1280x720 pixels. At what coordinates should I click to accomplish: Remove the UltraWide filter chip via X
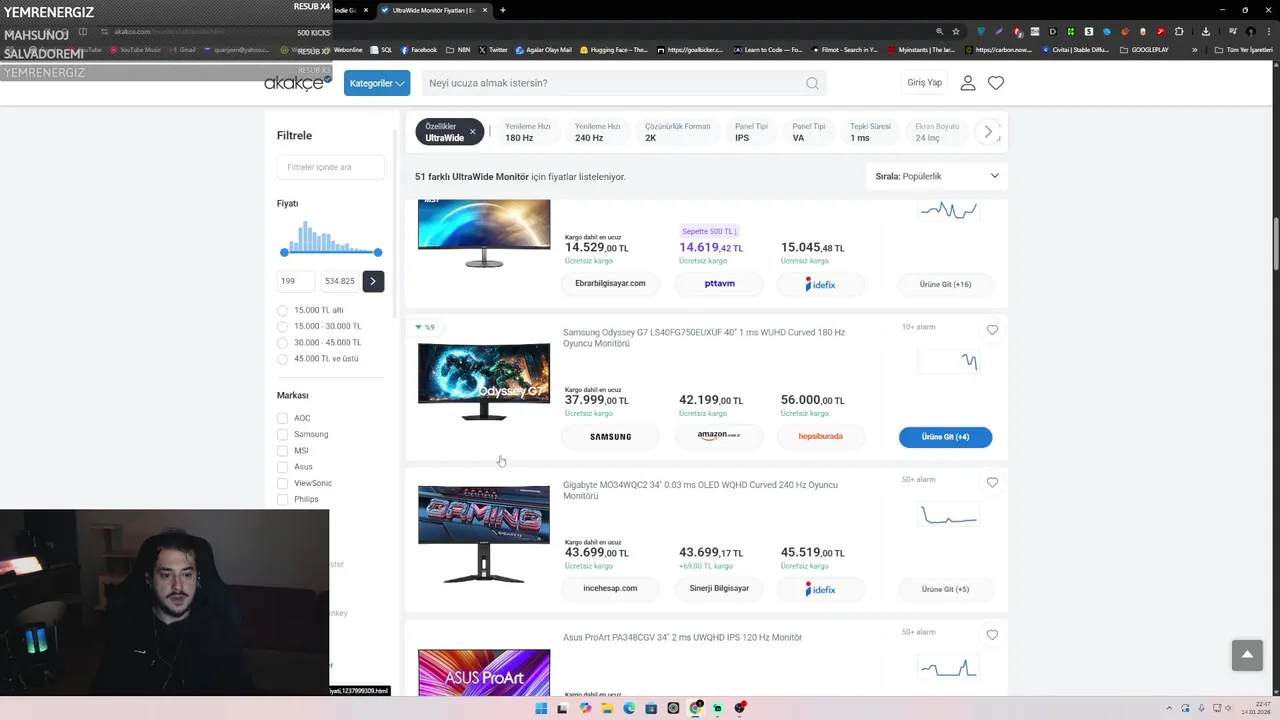(473, 132)
